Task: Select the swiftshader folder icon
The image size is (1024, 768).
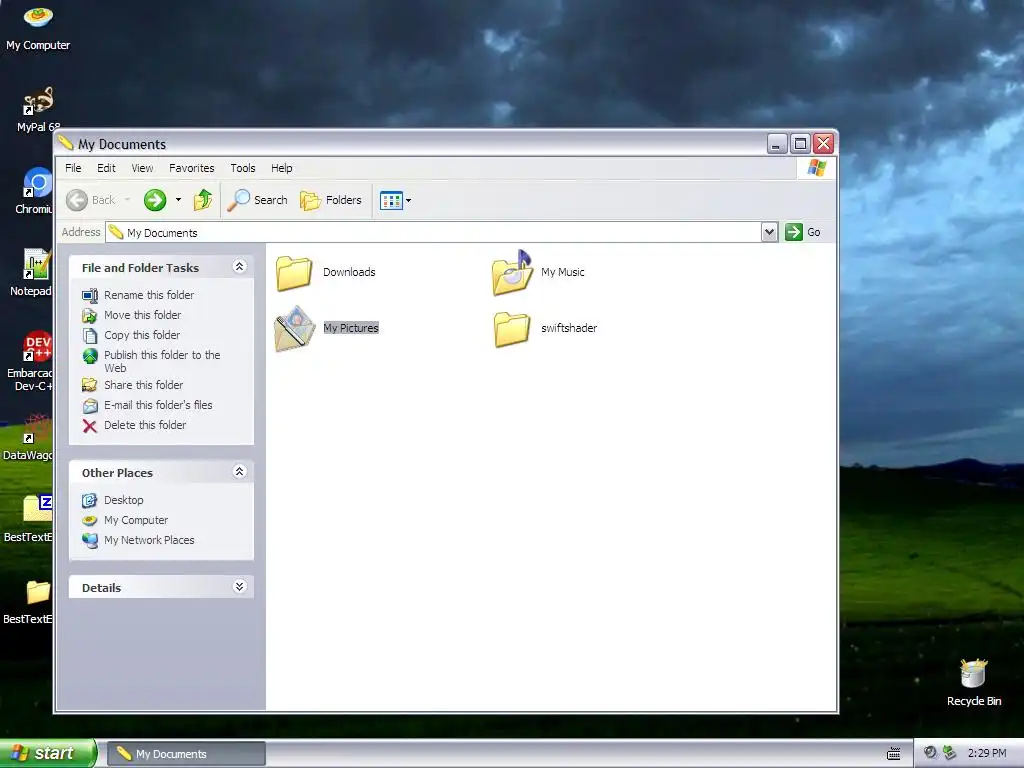Action: tap(512, 328)
